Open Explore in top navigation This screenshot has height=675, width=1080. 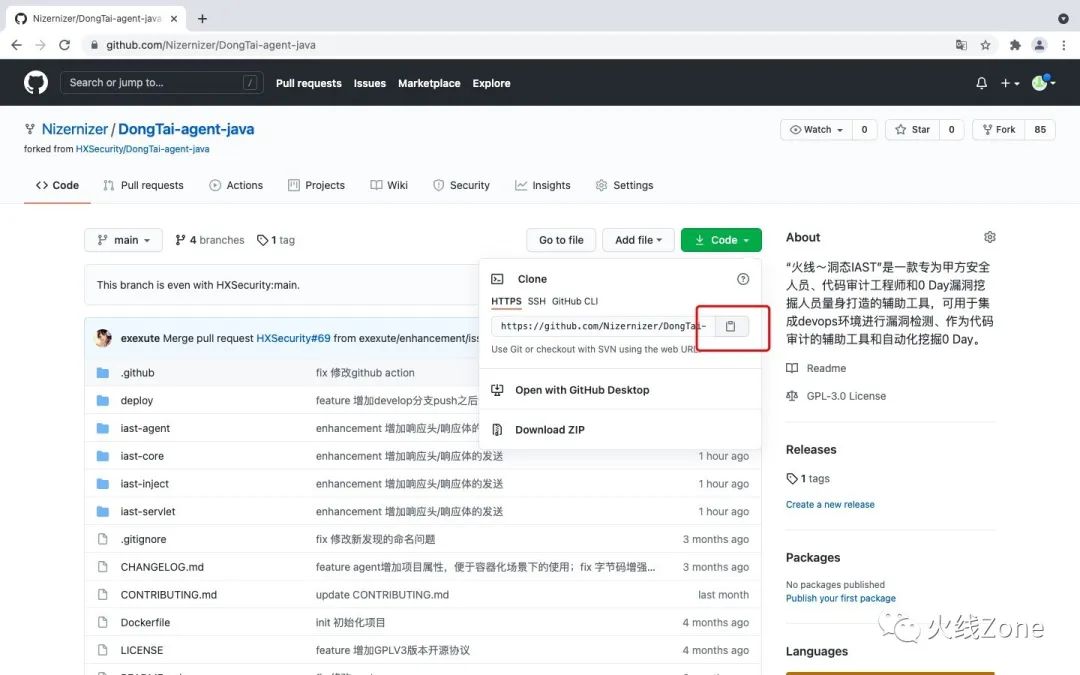pos(492,83)
